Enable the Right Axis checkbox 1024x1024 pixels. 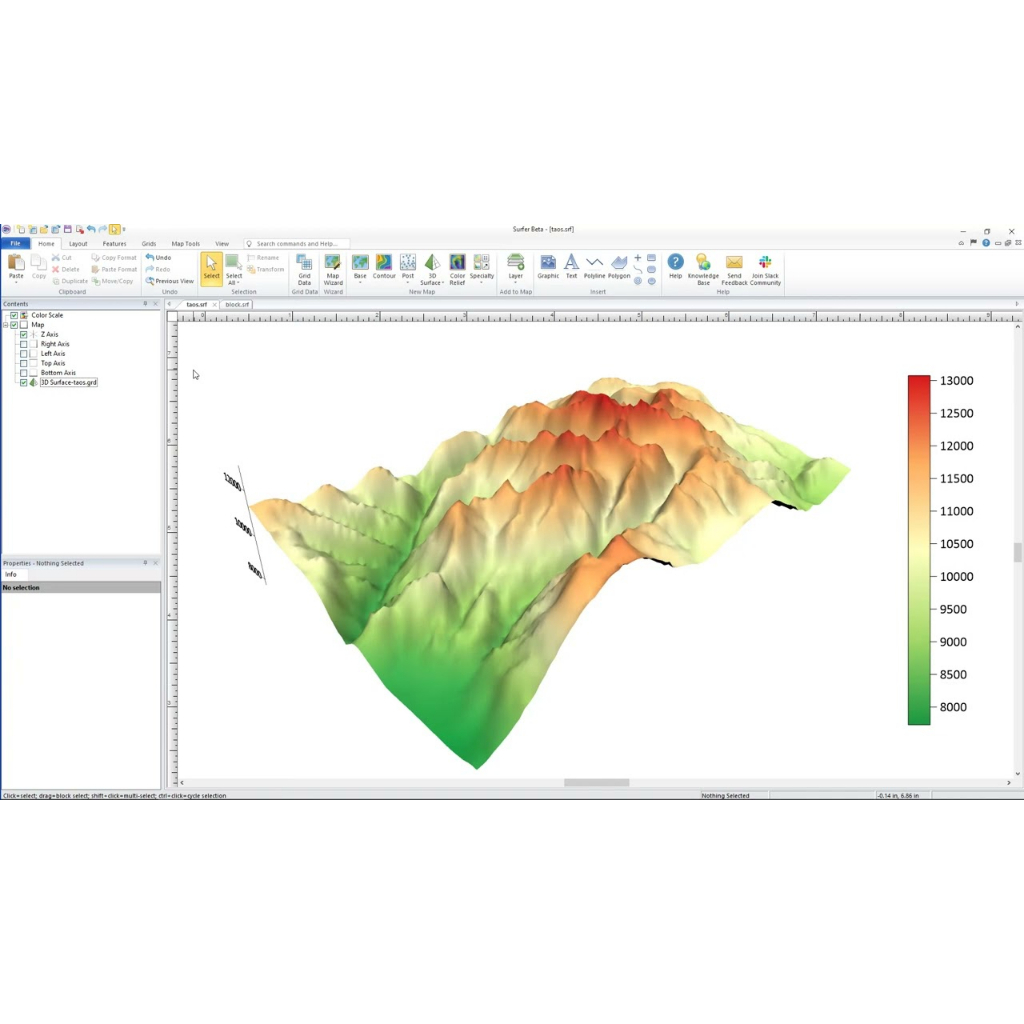tap(24, 344)
